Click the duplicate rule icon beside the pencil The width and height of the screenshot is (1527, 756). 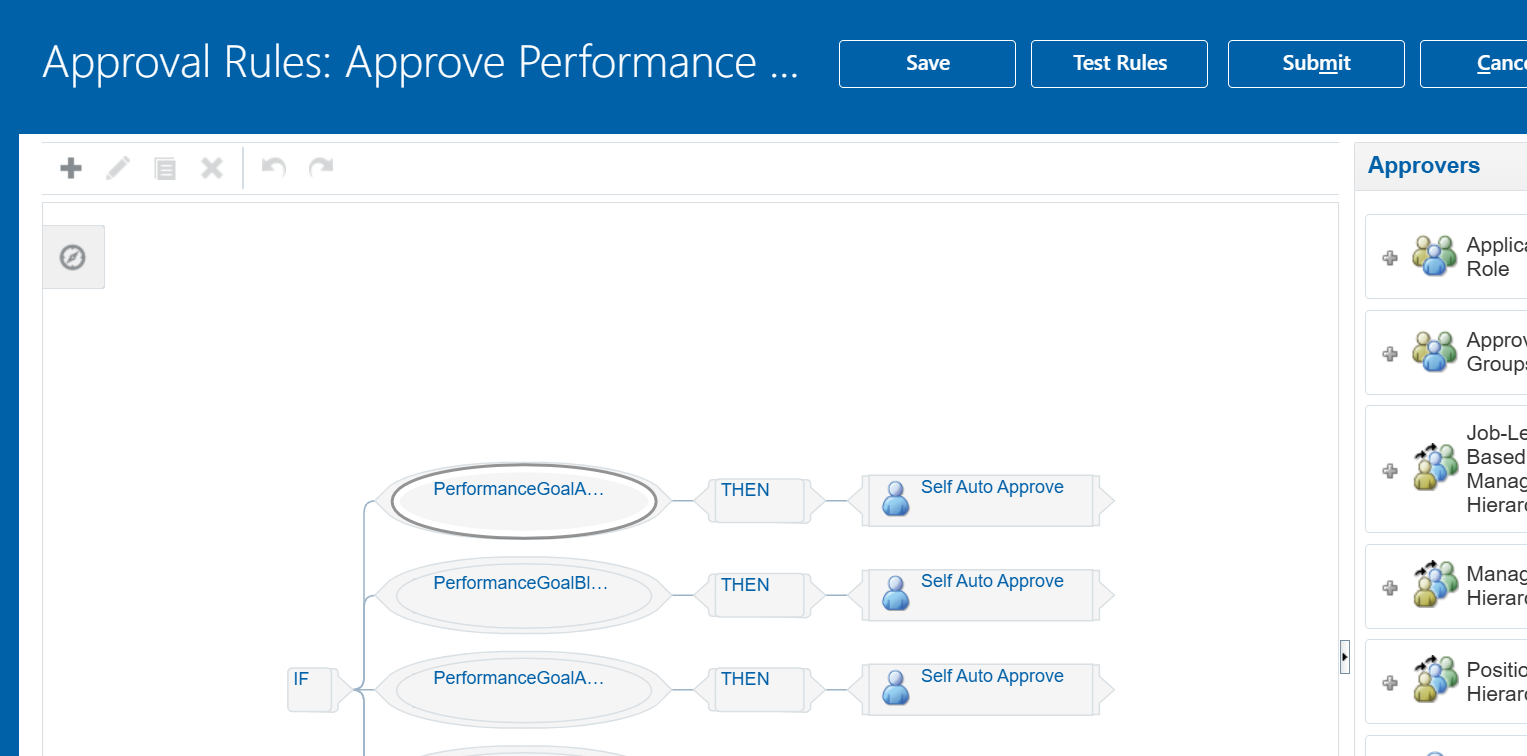click(x=165, y=168)
